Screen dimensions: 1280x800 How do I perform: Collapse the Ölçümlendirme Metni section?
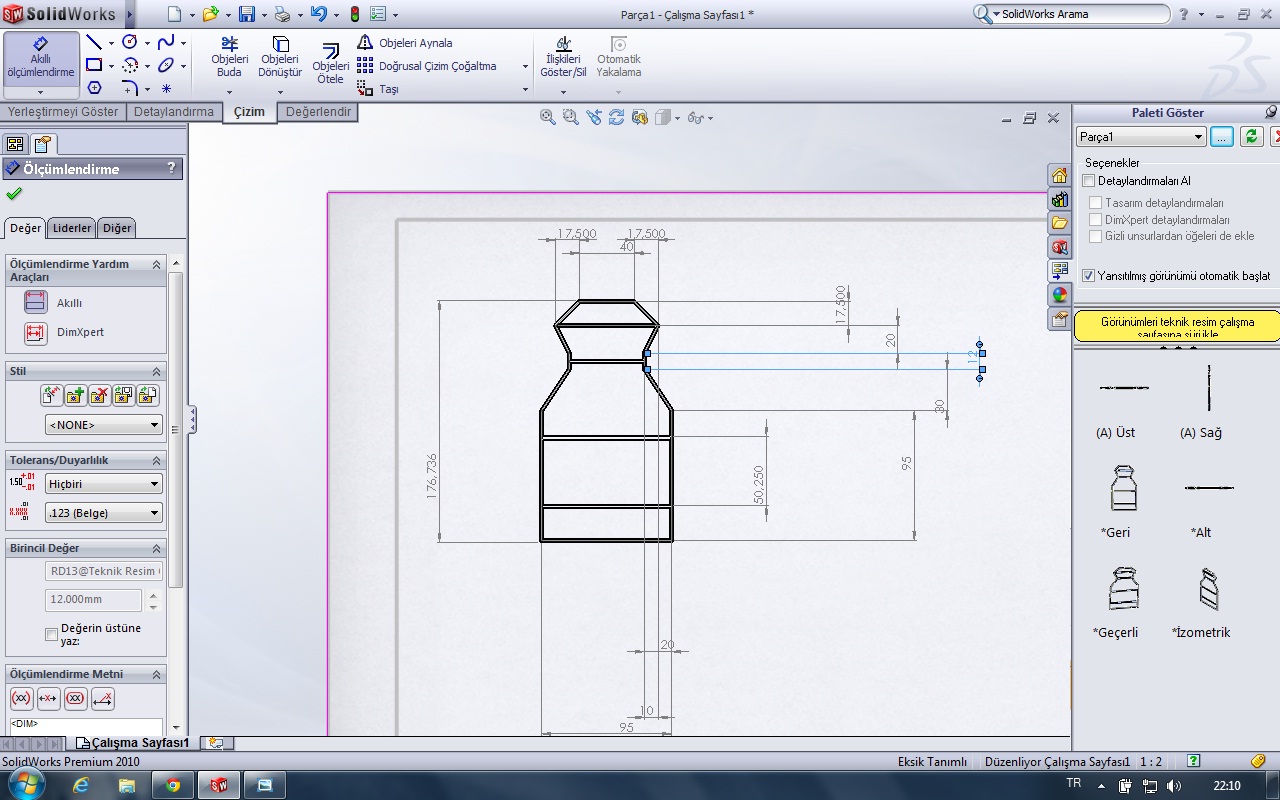pyautogui.click(x=156, y=674)
